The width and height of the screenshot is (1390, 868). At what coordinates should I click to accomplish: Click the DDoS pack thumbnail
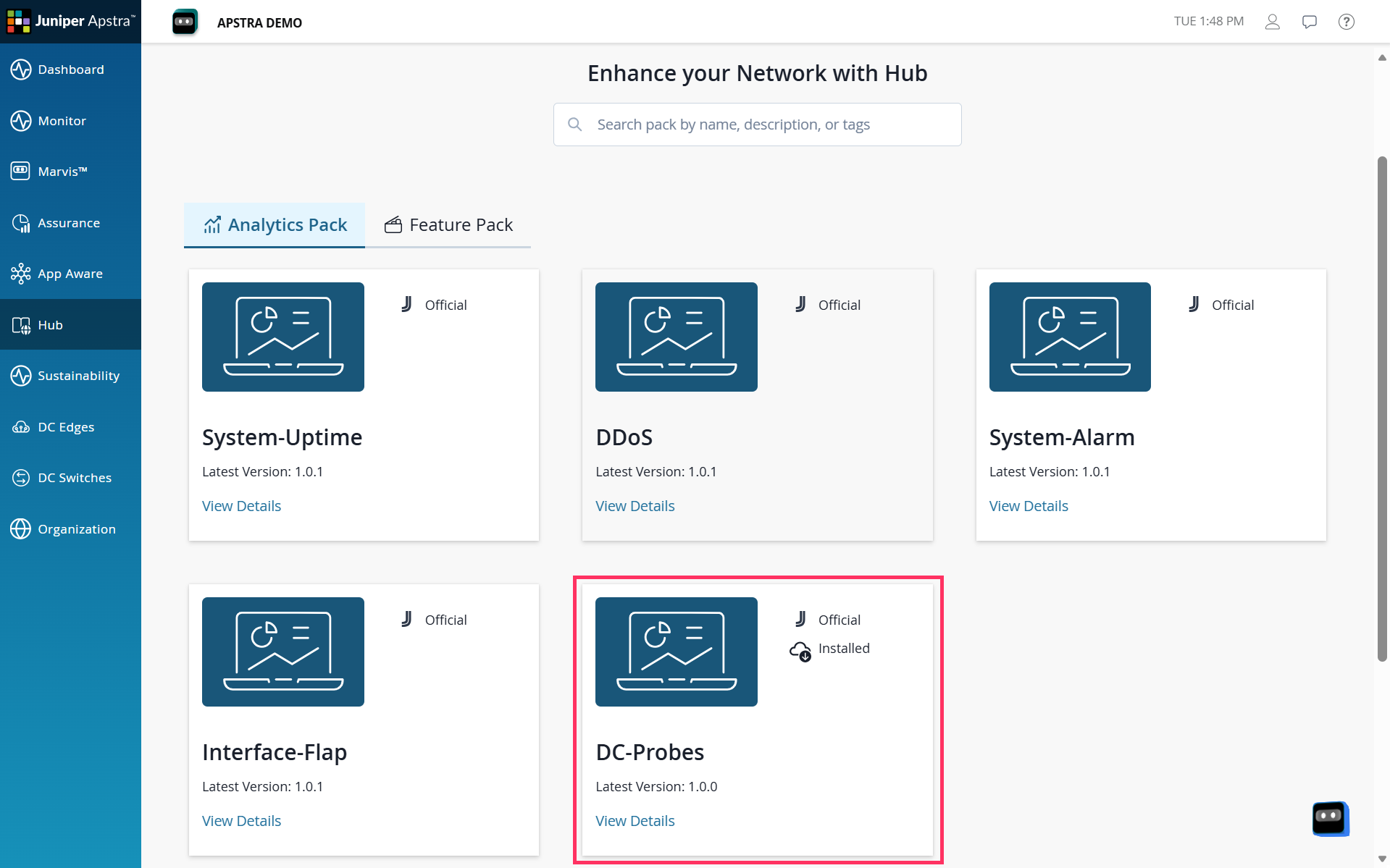coord(677,337)
